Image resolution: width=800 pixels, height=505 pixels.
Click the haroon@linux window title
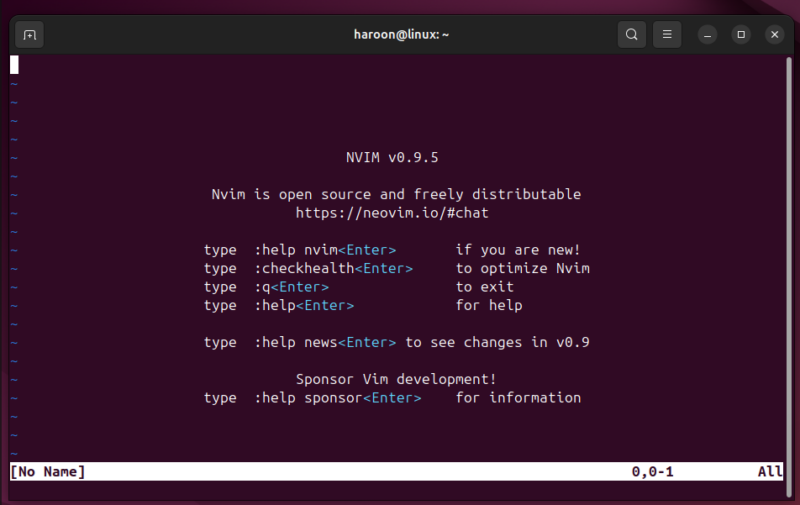pyautogui.click(x=401, y=35)
